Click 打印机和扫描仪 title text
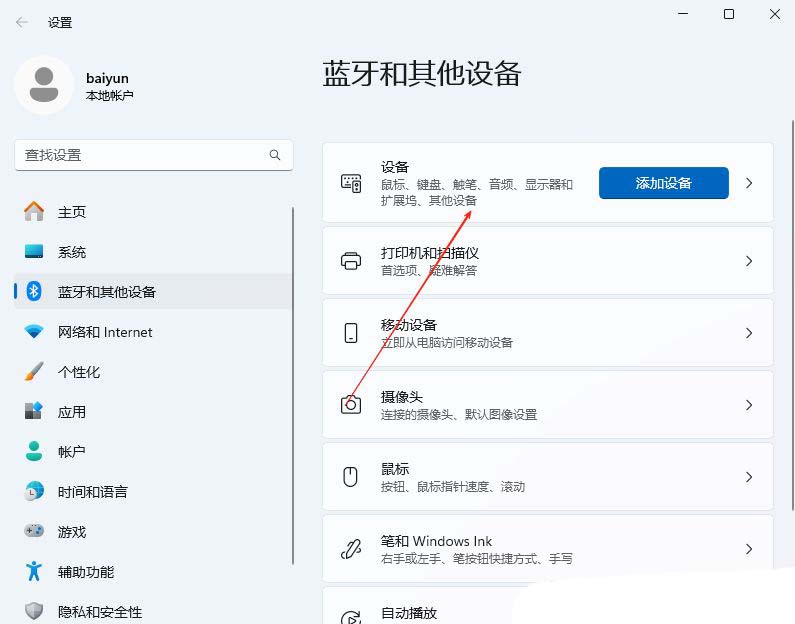 point(429,252)
